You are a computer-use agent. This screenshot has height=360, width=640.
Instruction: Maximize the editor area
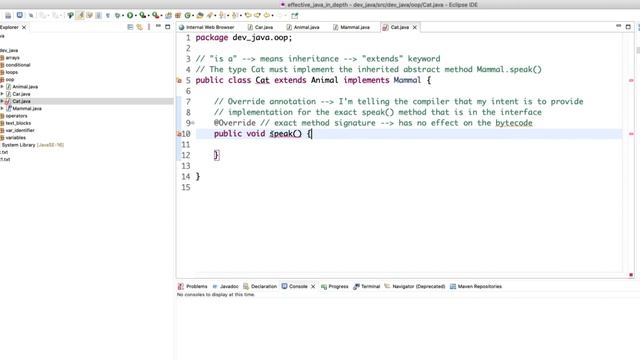click(628, 27)
